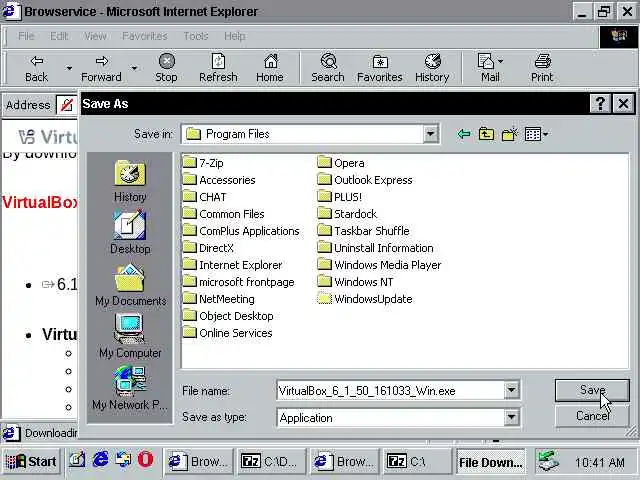Expand the Save as type dropdown

511,418
